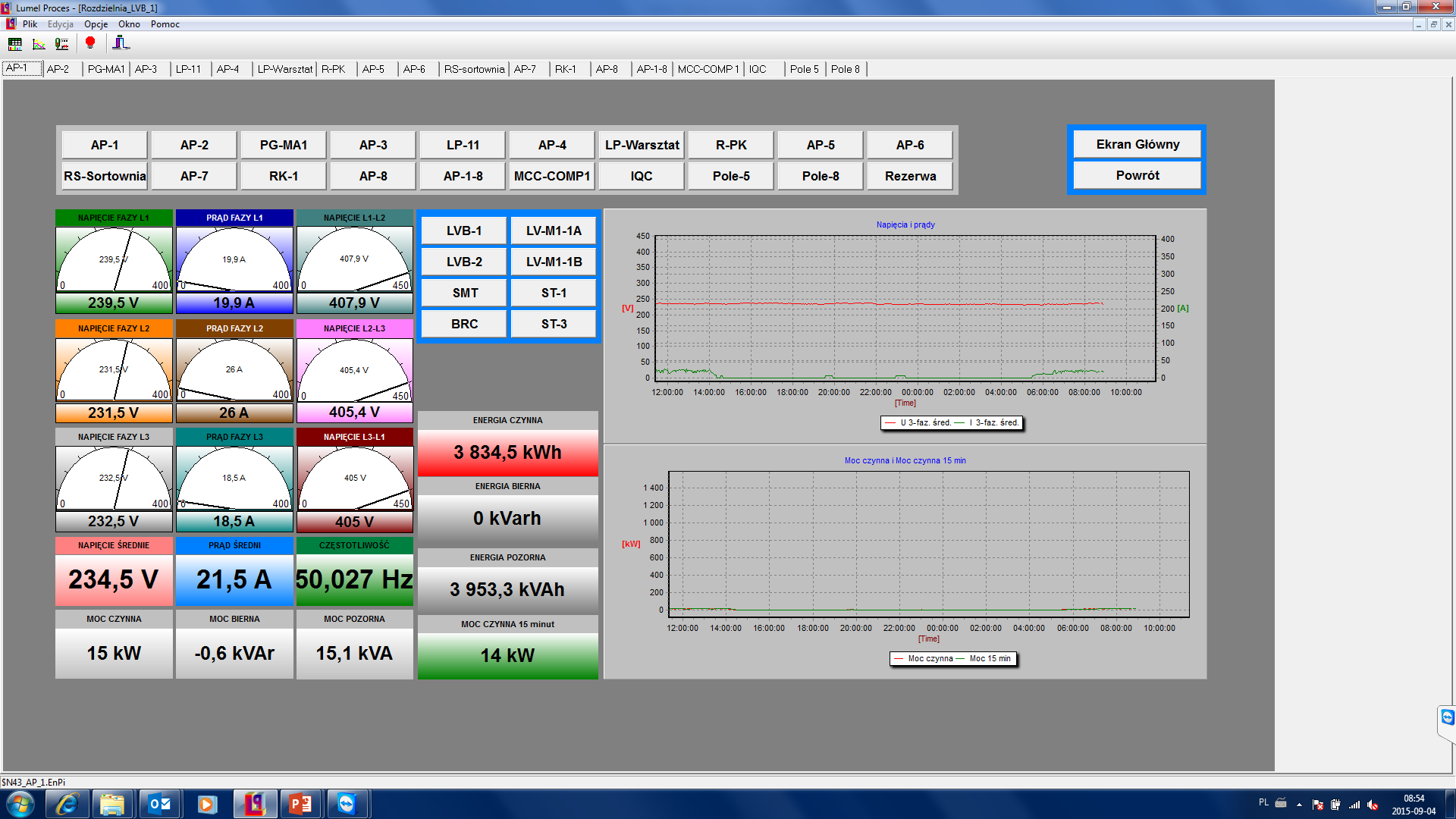Click the ST-3 button
Viewport: 1456px width, 819px height.
pos(554,324)
